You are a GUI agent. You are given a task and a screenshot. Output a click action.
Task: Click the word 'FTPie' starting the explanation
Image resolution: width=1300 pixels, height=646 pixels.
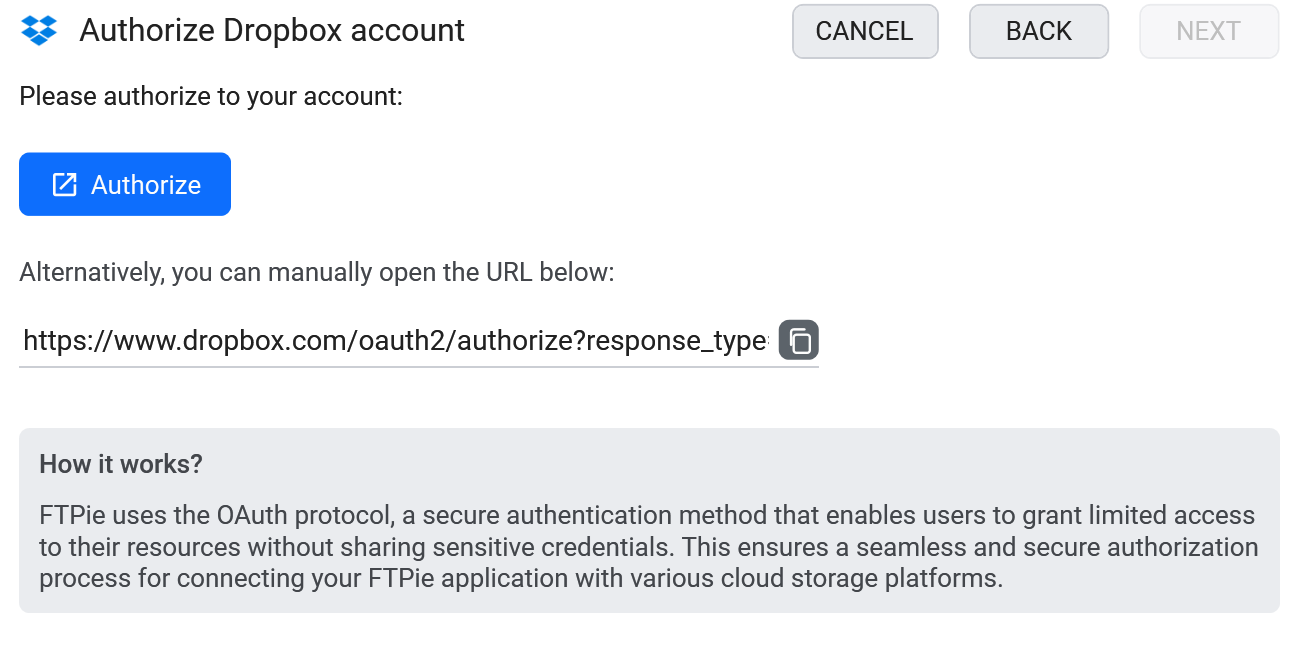click(x=71, y=516)
